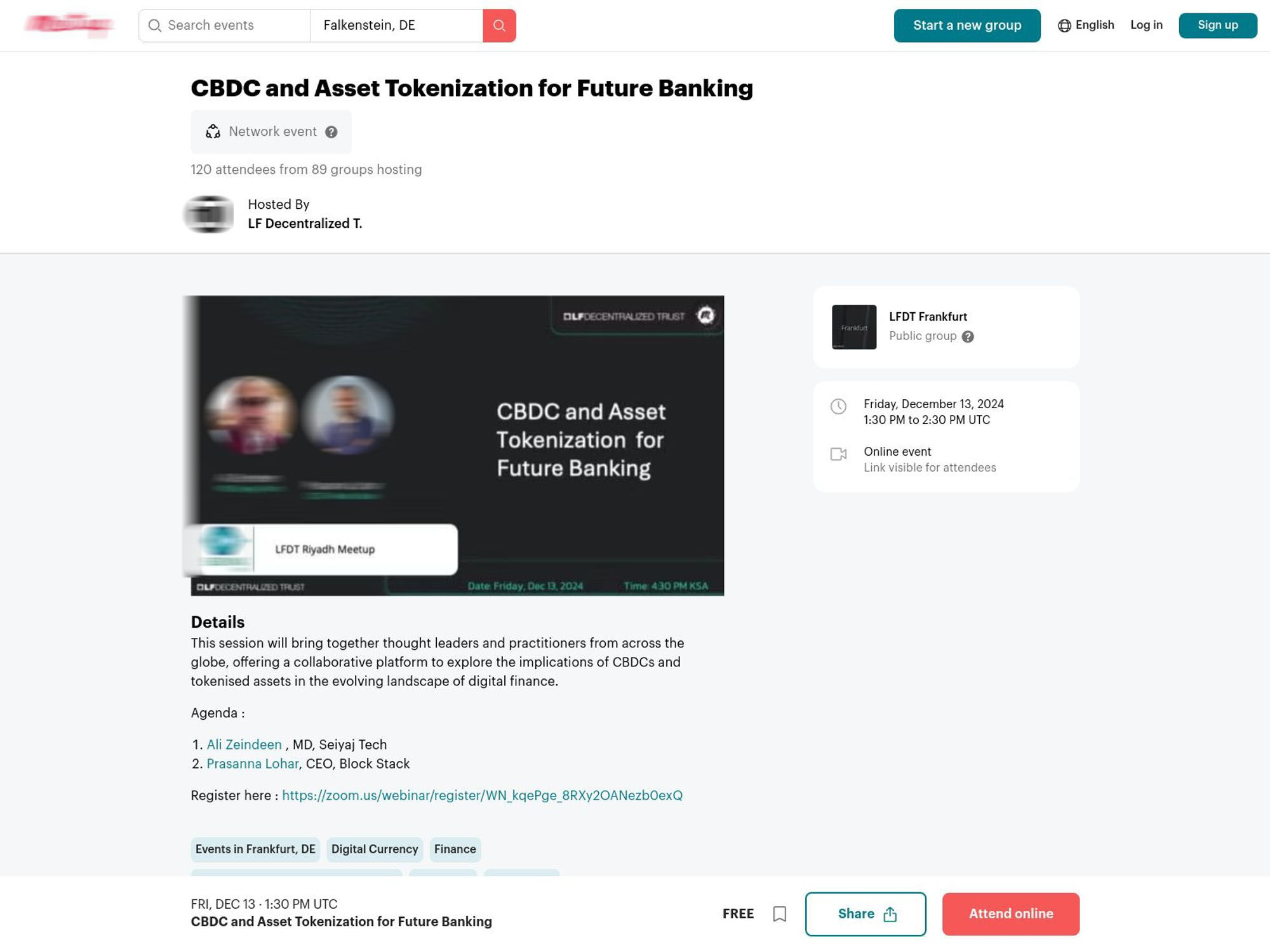Screen dimensions: 1270x952
Task: Click the question mark toggle next to Network event
Action: click(331, 131)
